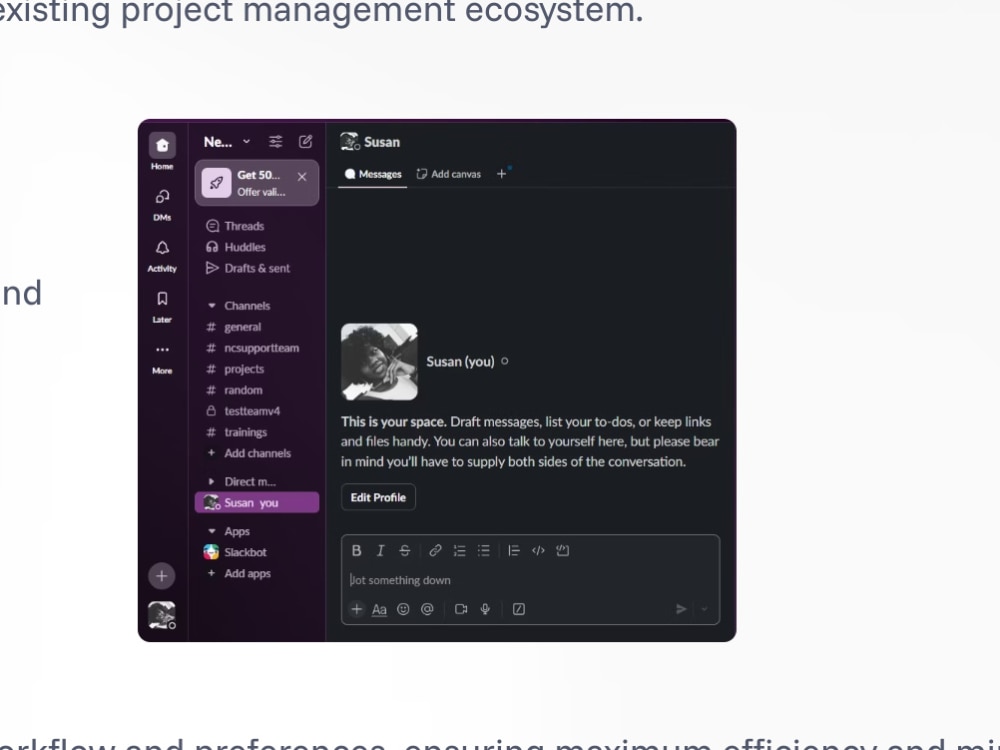Open the Later bookmark icon

tap(162, 298)
